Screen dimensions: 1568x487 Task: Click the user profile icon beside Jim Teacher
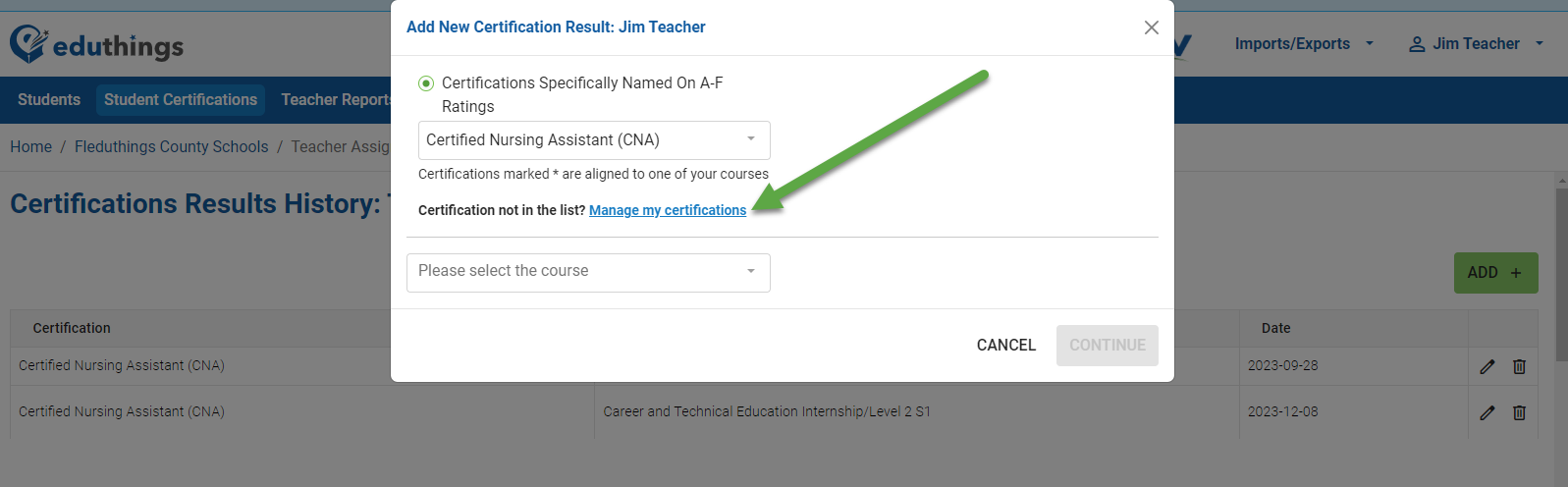click(1417, 44)
